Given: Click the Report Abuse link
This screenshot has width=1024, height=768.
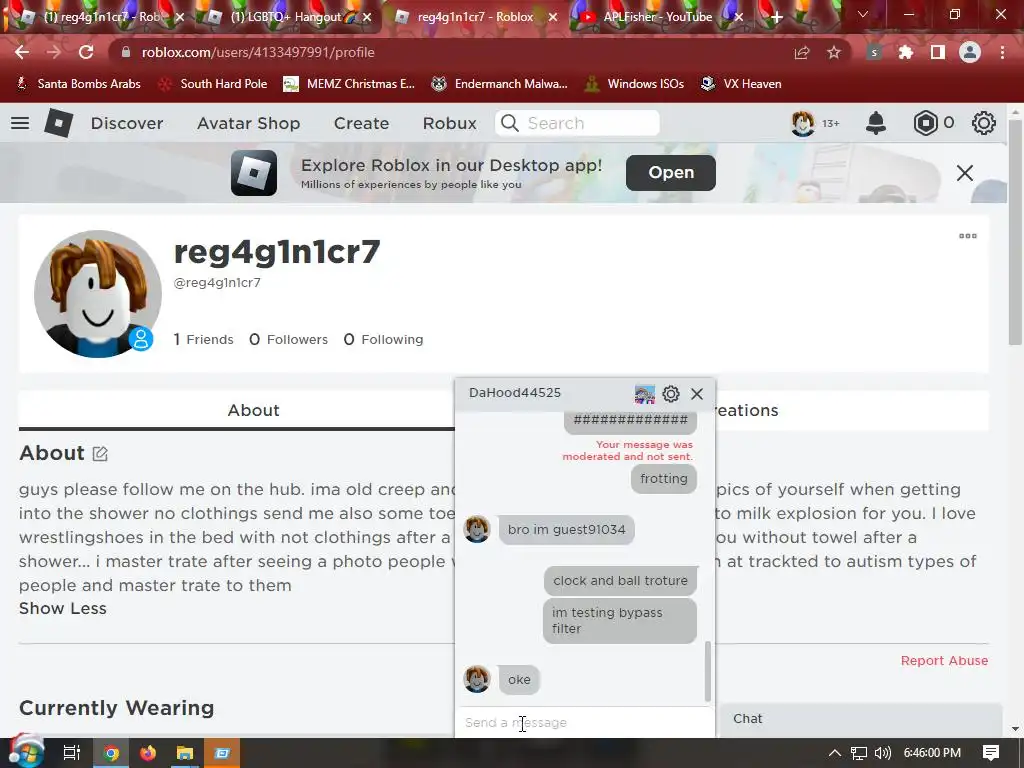Looking at the screenshot, I should (944, 660).
